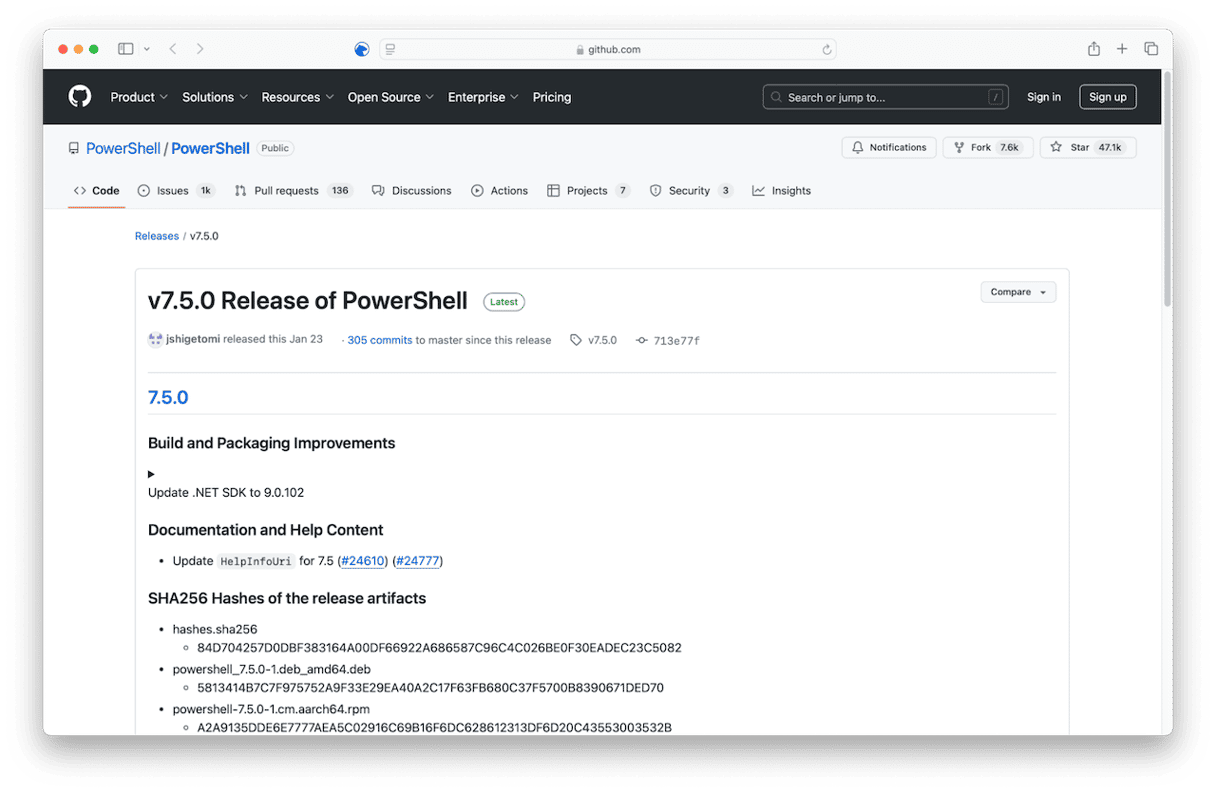Toggle Safari sidebar icon
This screenshot has width=1216, height=793.
tap(126, 49)
